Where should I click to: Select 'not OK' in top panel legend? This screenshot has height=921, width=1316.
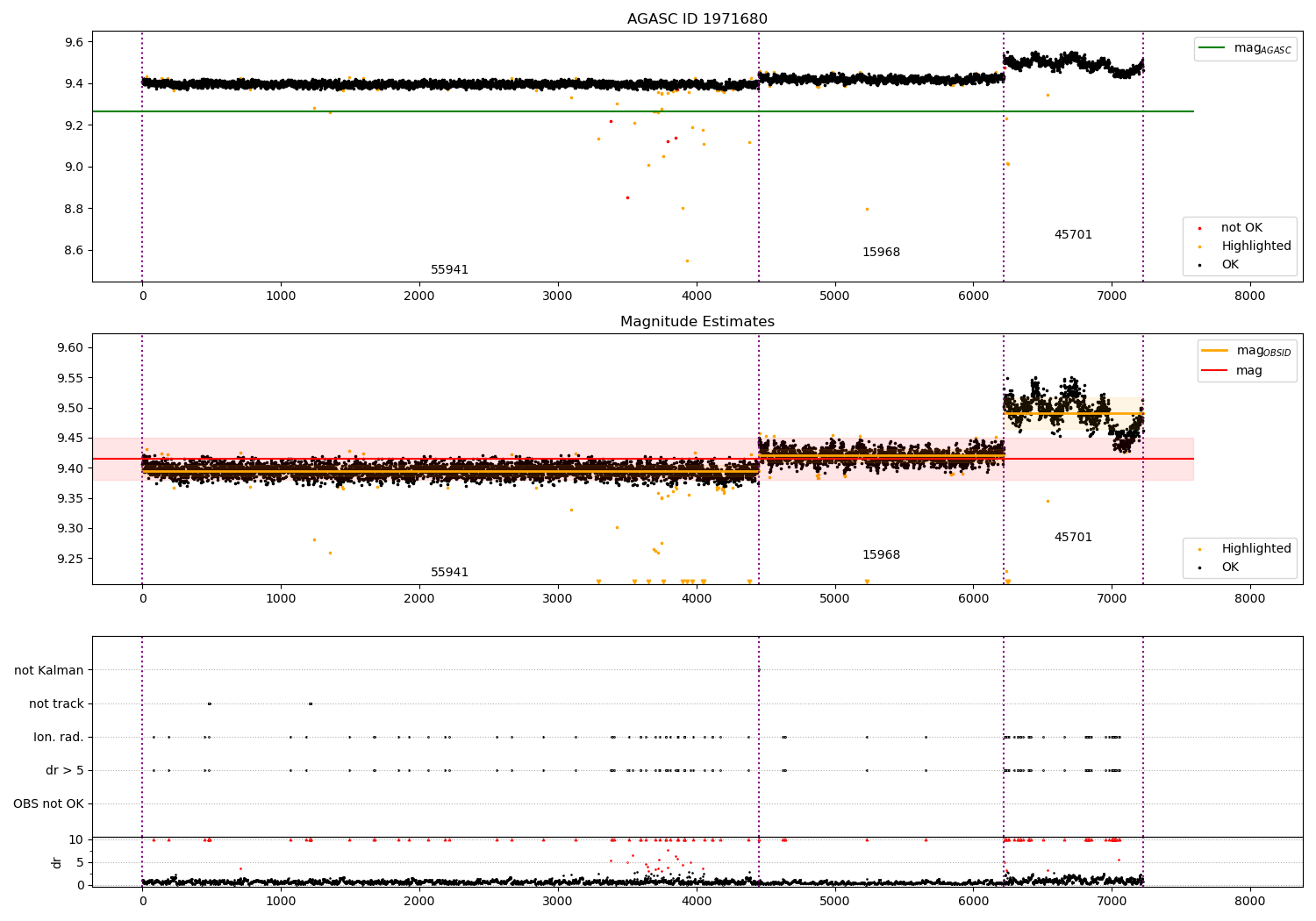point(1241,228)
